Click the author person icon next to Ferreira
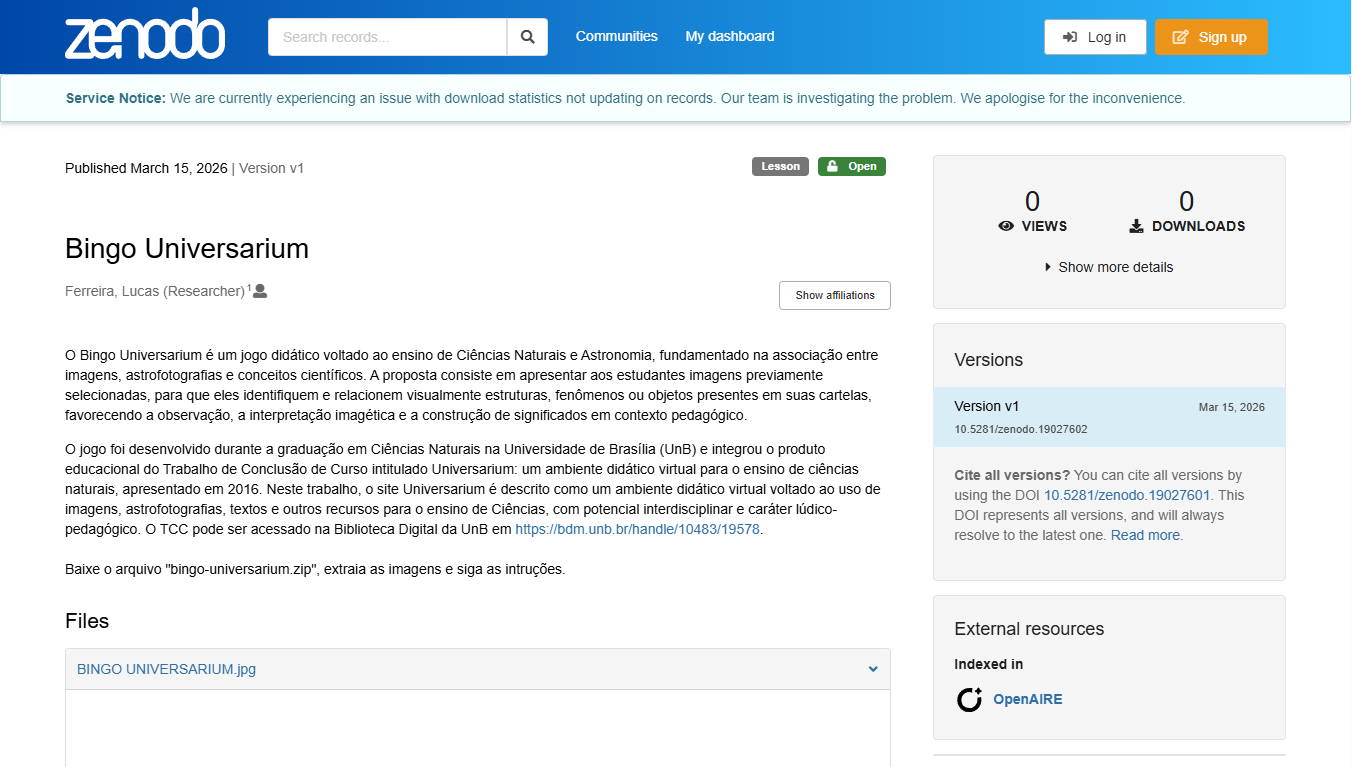 [x=260, y=291]
